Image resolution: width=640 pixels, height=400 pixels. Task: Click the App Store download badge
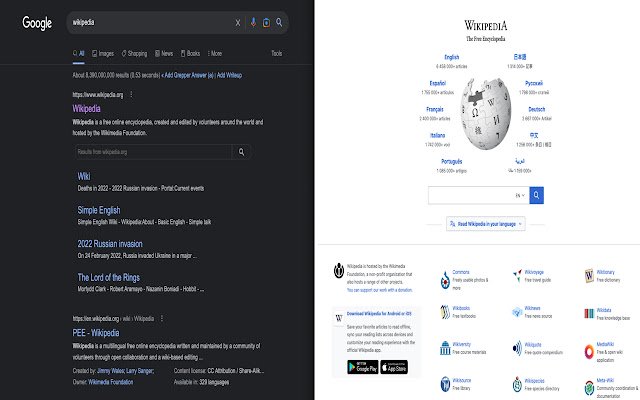coord(394,367)
